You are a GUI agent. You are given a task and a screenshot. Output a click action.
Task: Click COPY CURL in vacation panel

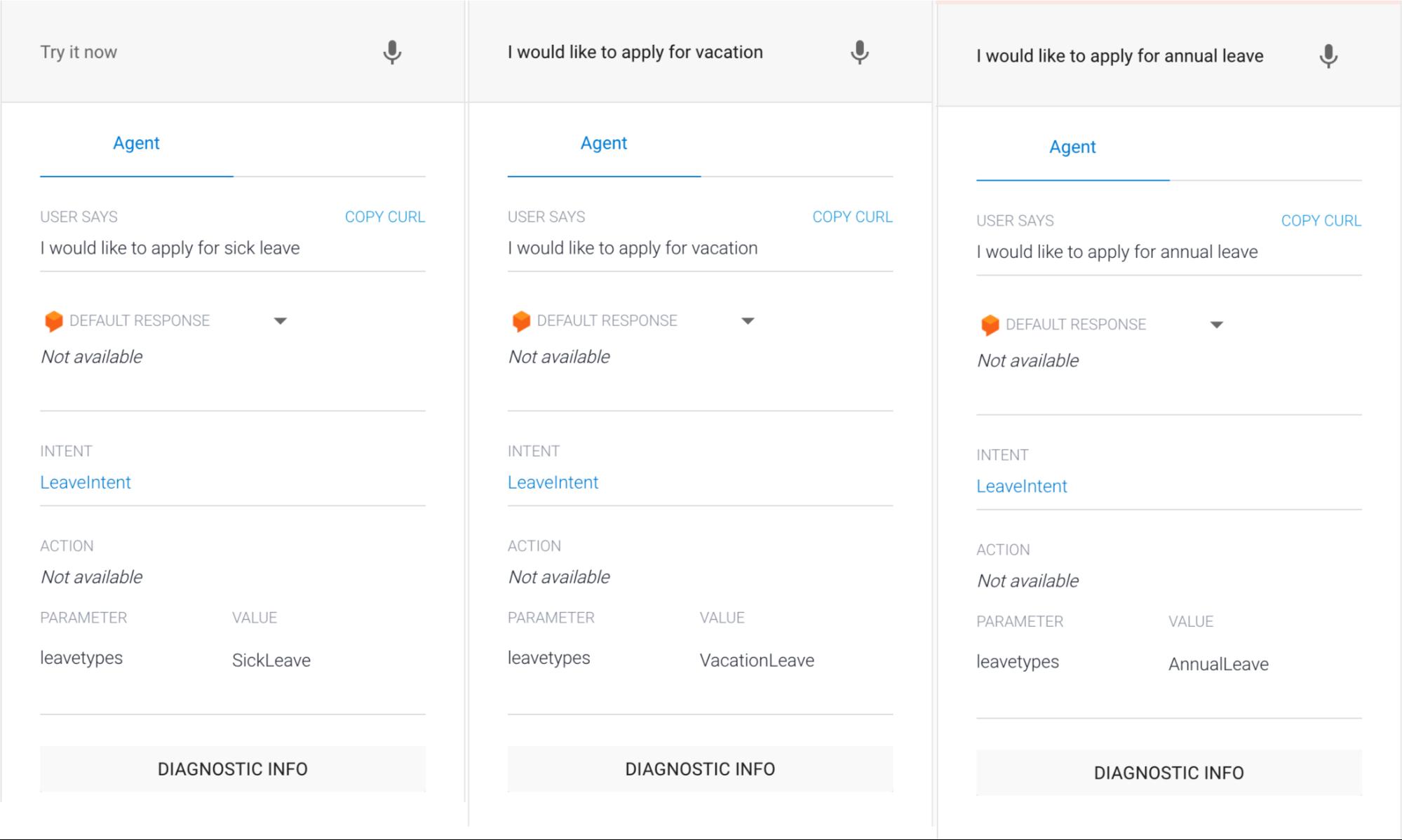852,217
